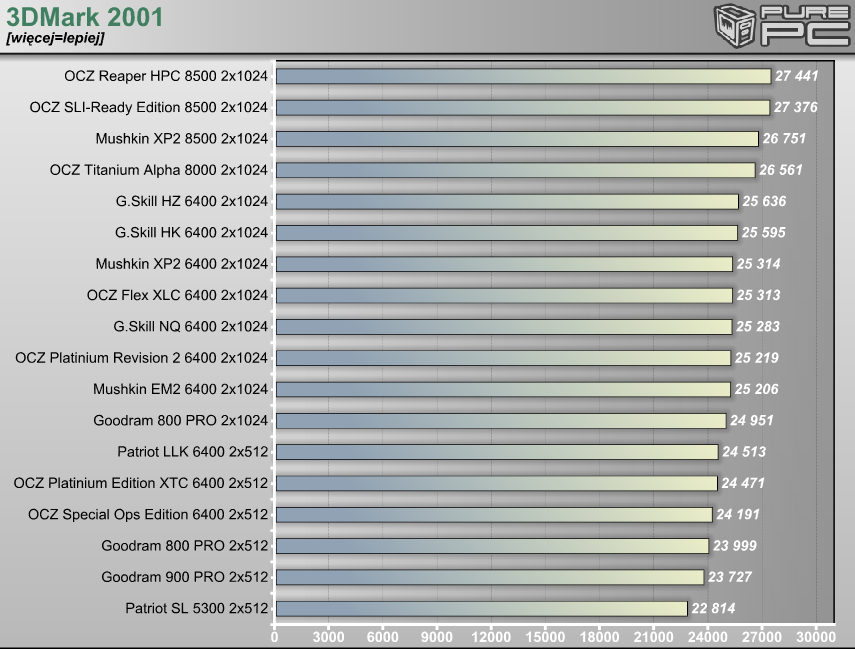
Task: Click the 'OCZ Platinium Revision 2 6400 2x1024' label
Action: point(141,358)
